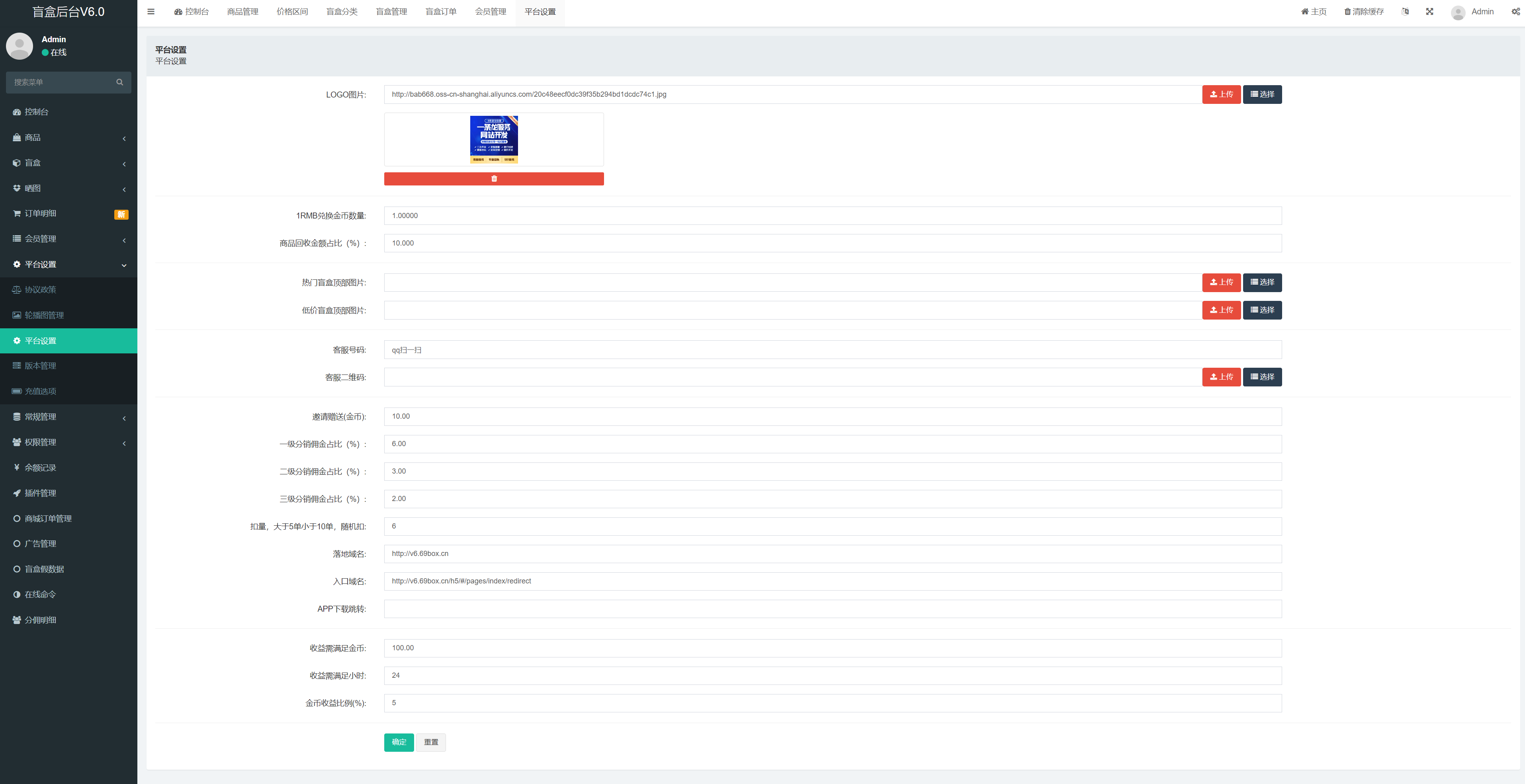Click the language translate icon
Image resolution: width=1525 pixels, height=784 pixels.
click(1405, 12)
